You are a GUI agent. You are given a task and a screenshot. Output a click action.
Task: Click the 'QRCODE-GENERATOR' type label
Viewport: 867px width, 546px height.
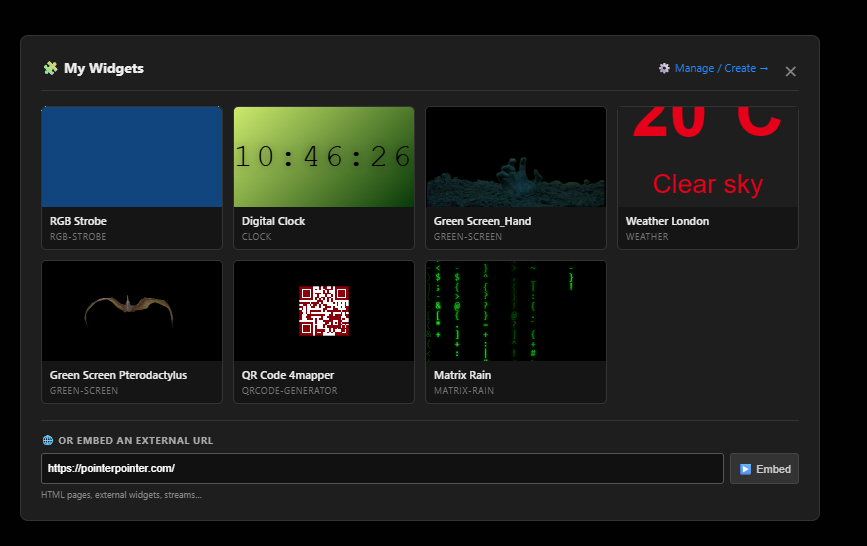(289, 391)
